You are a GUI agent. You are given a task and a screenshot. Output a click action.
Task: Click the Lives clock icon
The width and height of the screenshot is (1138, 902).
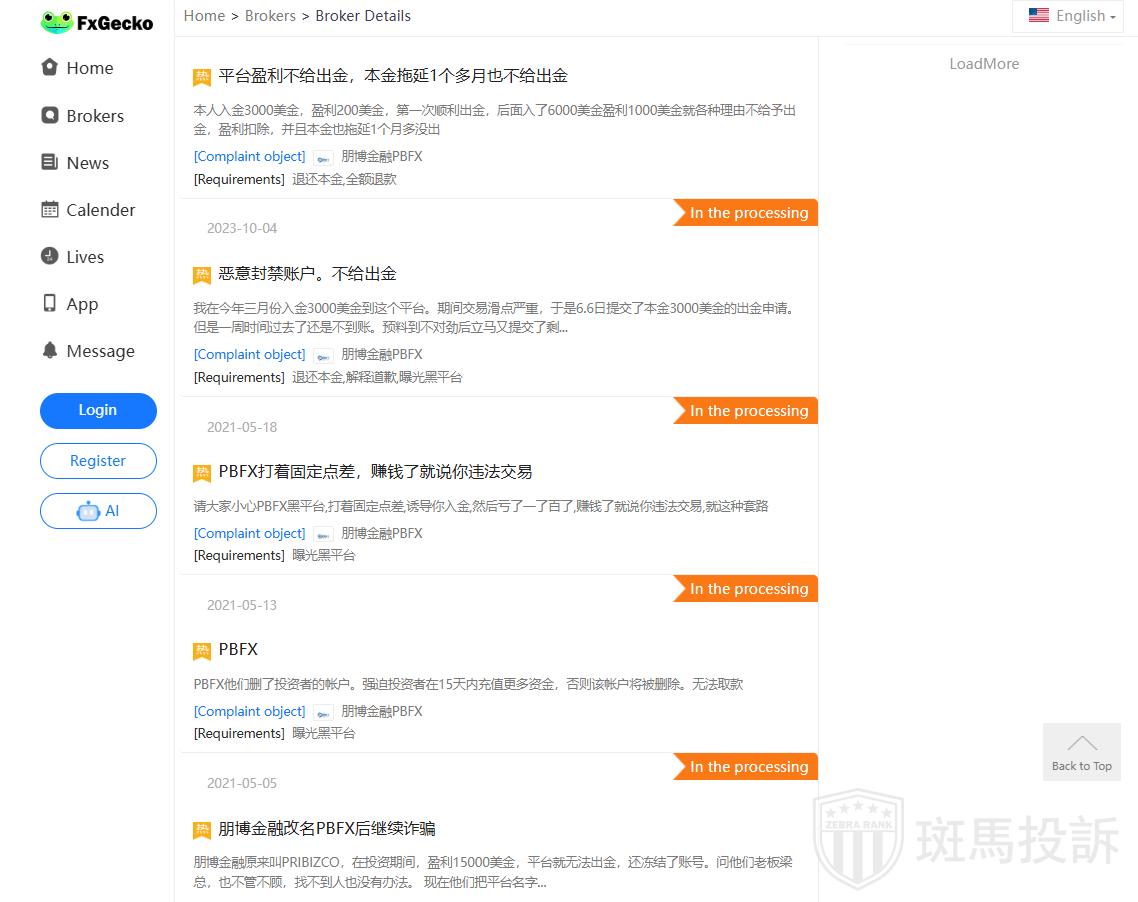point(49,257)
